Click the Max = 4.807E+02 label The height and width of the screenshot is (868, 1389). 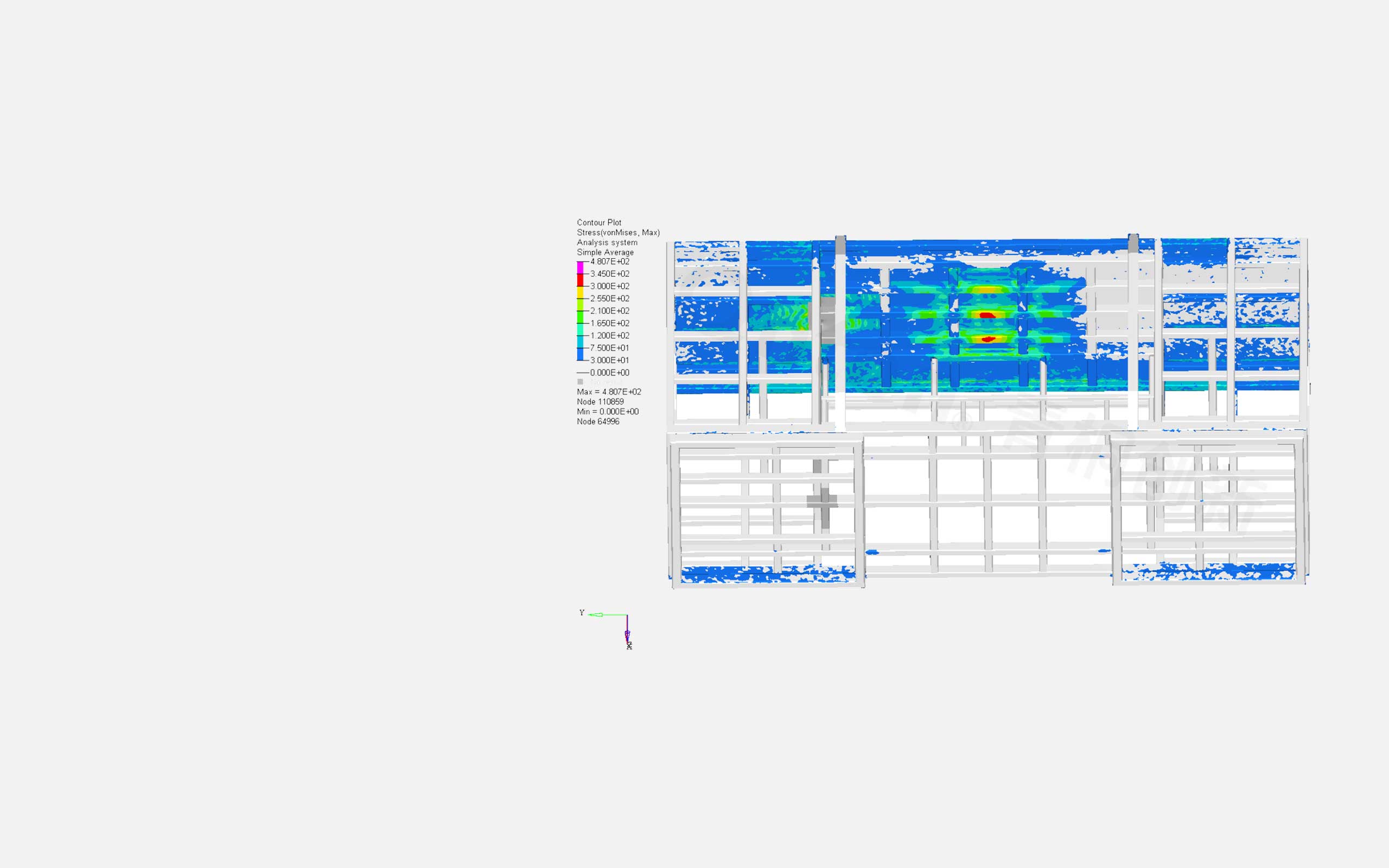click(608, 392)
